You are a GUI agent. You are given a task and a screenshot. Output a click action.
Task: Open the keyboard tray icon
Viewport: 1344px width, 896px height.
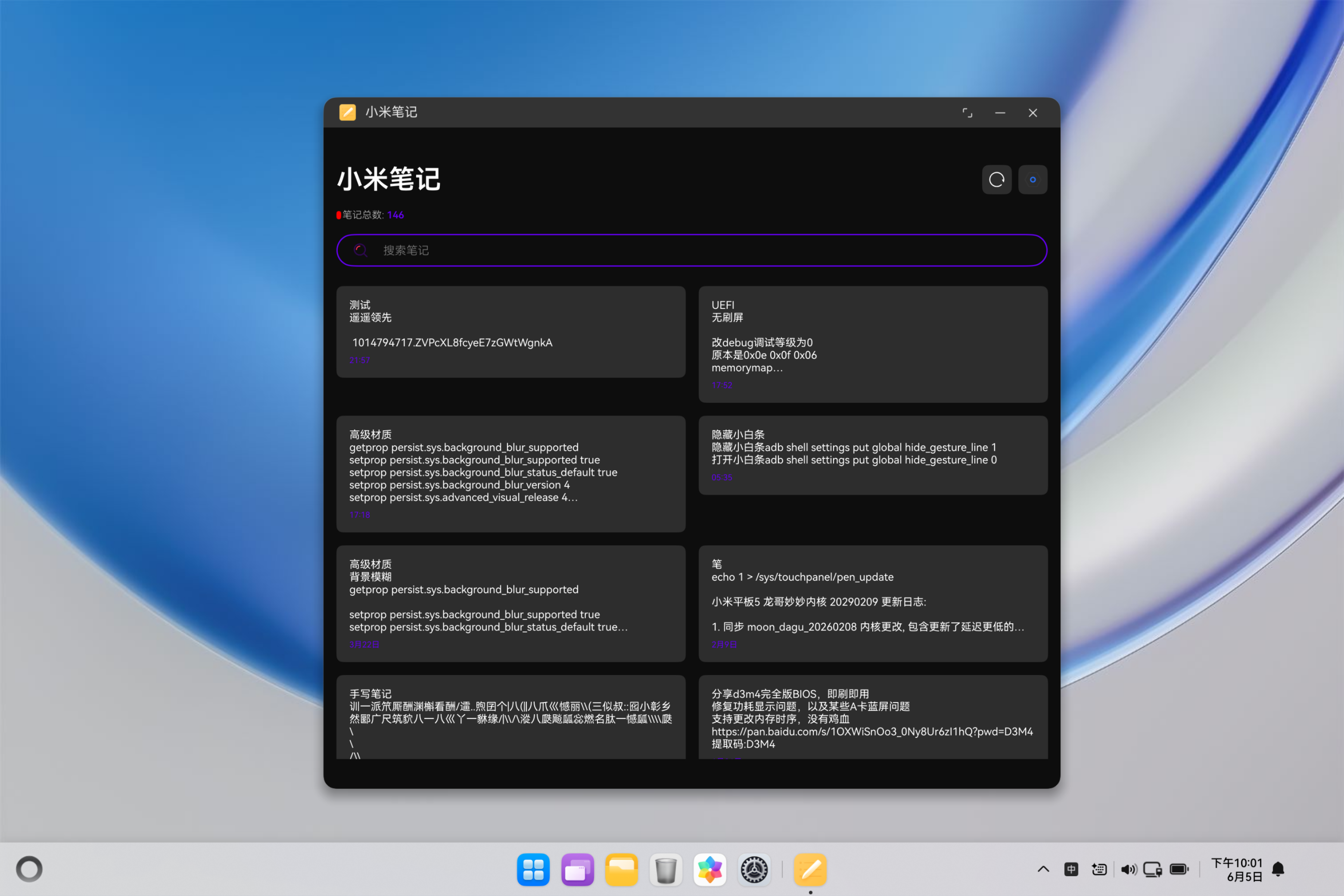(1099, 869)
